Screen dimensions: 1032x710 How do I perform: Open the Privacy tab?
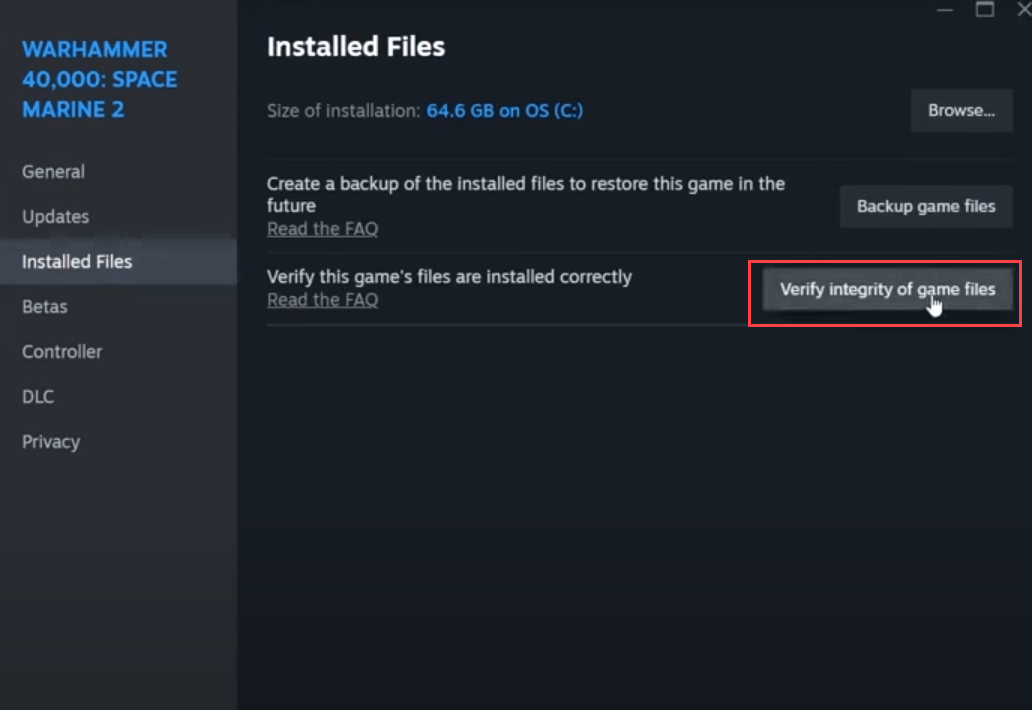[51, 442]
